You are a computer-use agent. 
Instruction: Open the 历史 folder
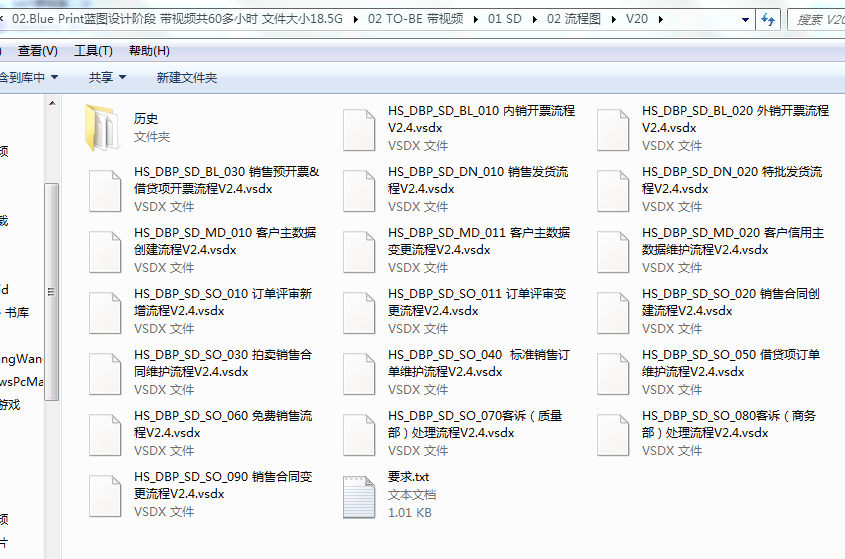pos(103,128)
